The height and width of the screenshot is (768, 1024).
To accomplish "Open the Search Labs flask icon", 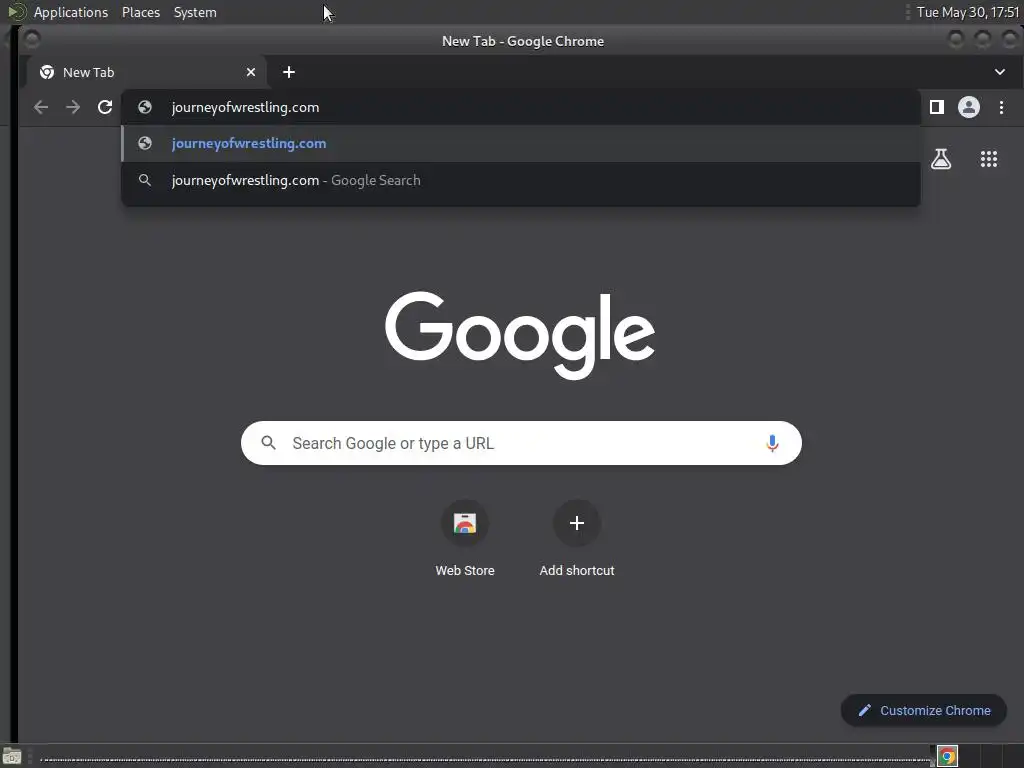I will 941,159.
